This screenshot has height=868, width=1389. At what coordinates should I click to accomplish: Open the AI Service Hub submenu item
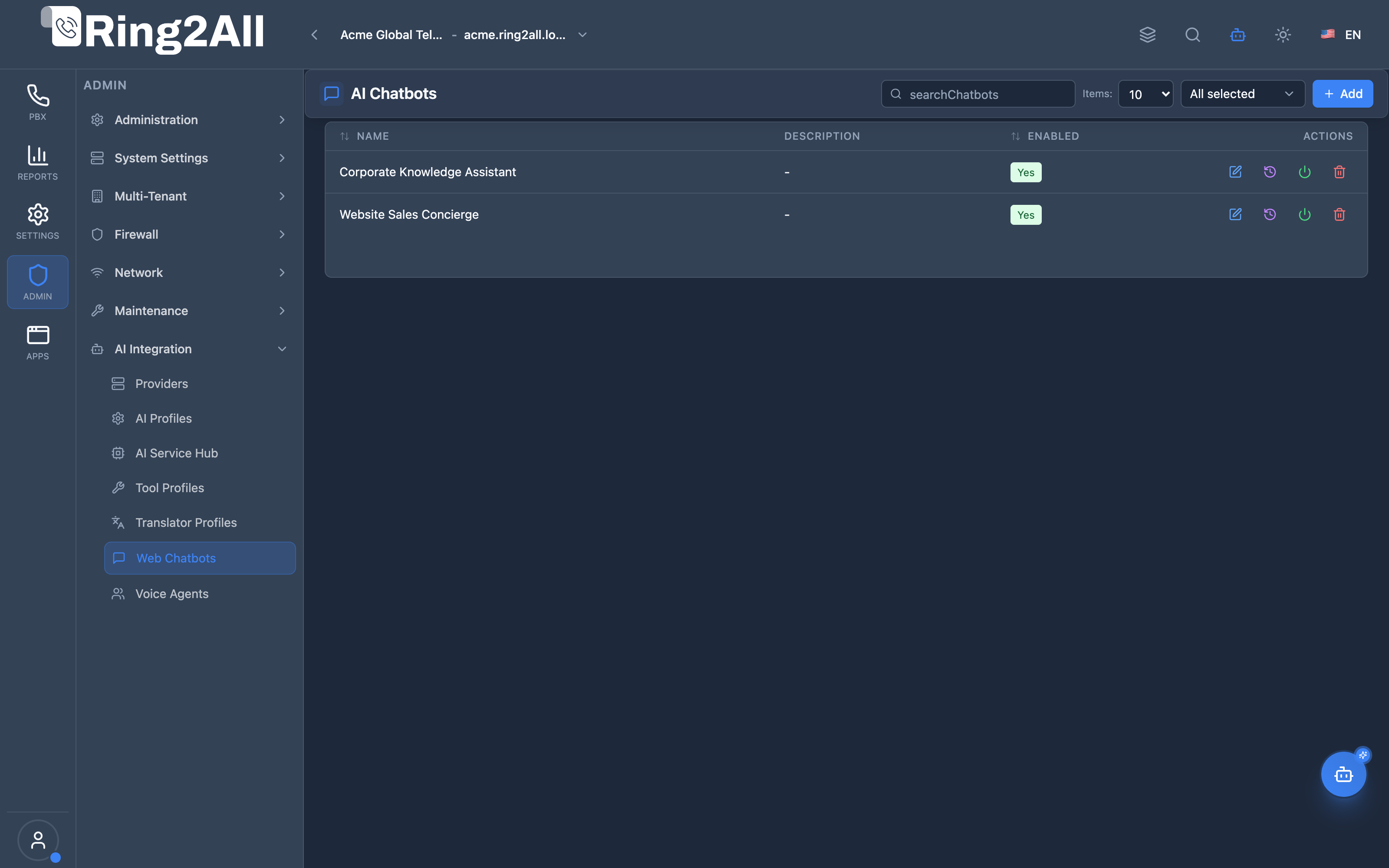click(200, 453)
